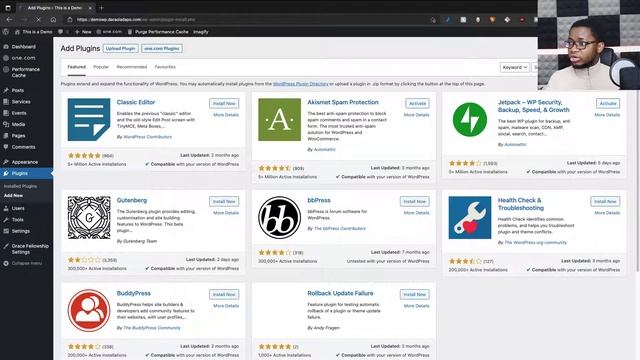
Task: Open More Details for Jetpack
Action: click(607, 115)
